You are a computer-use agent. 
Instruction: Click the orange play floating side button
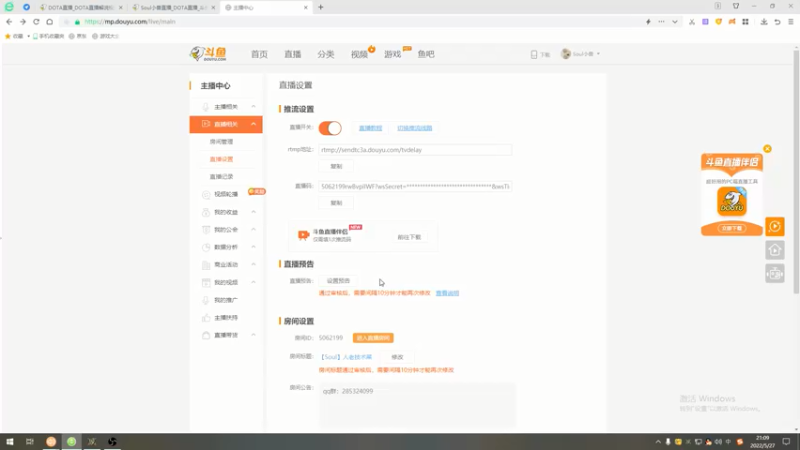click(x=774, y=227)
